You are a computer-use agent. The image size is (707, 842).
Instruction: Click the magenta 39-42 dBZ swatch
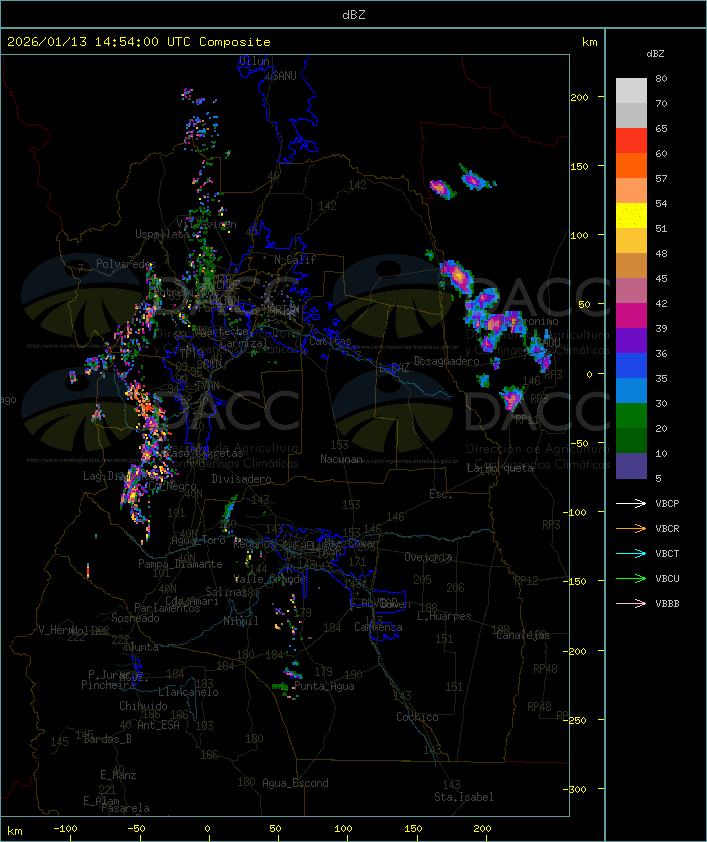[x=631, y=316]
